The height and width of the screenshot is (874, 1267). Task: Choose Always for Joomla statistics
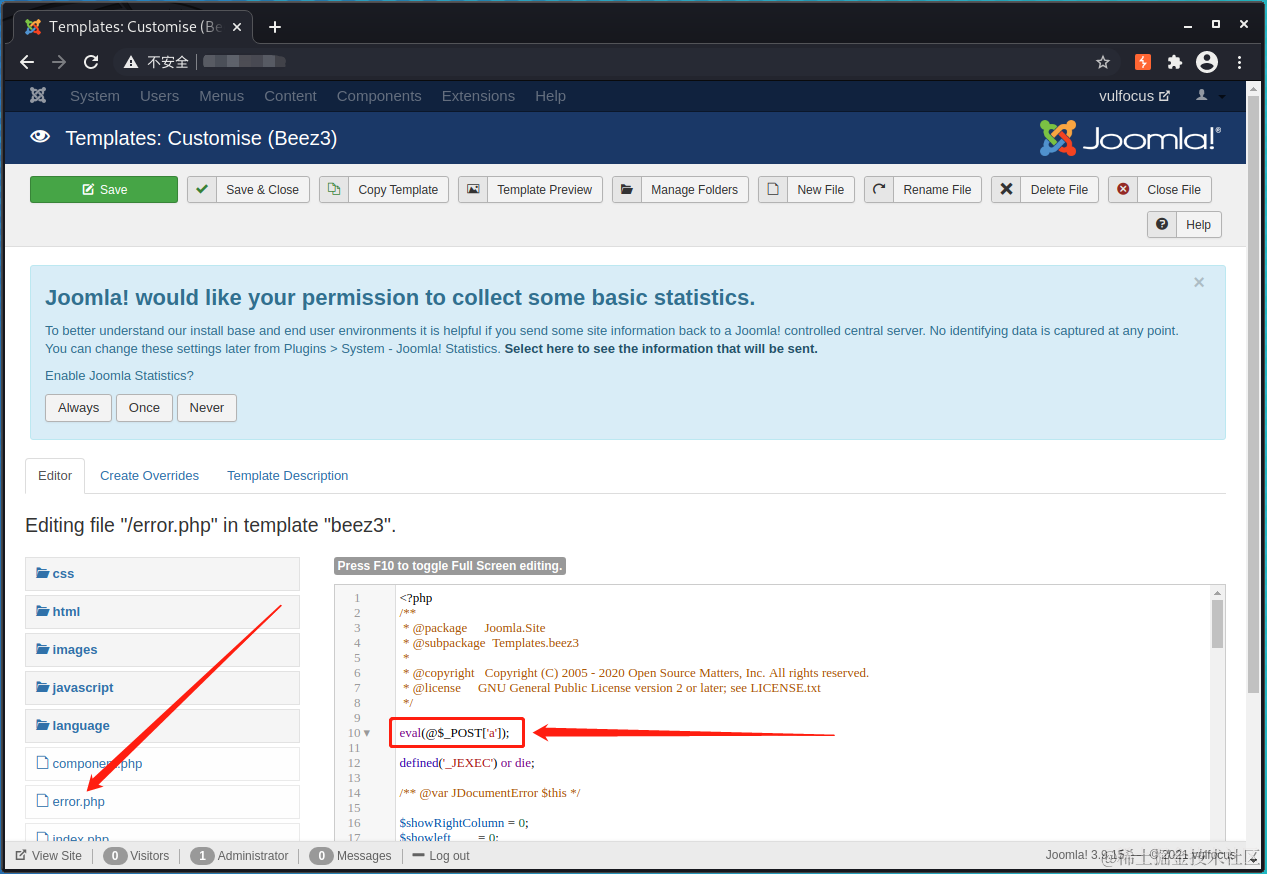(78, 408)
